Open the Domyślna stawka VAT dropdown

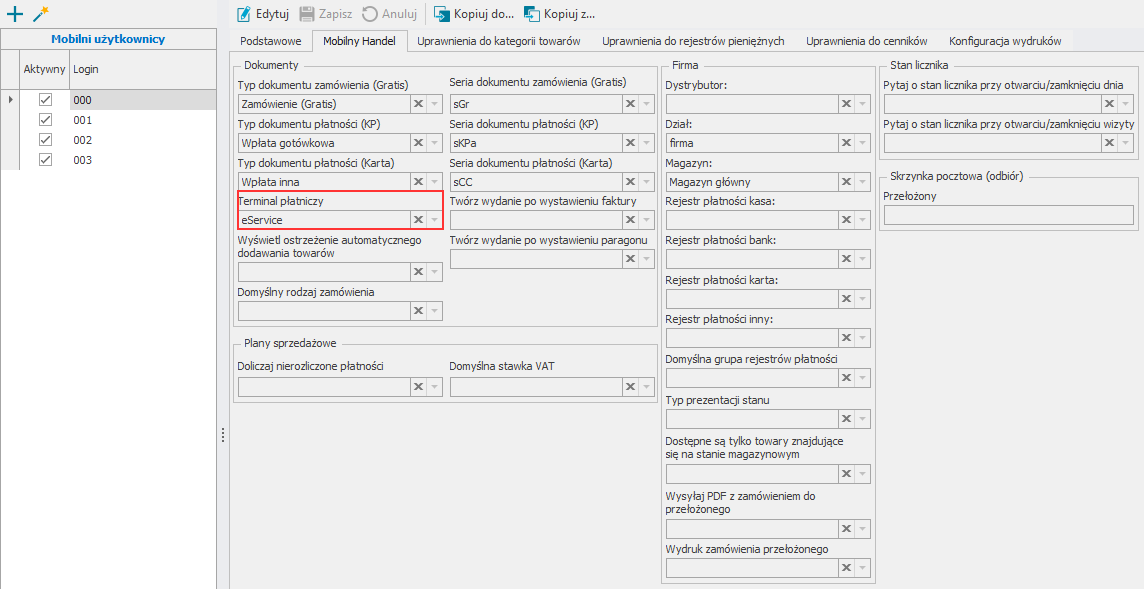[x=647, y=387]
